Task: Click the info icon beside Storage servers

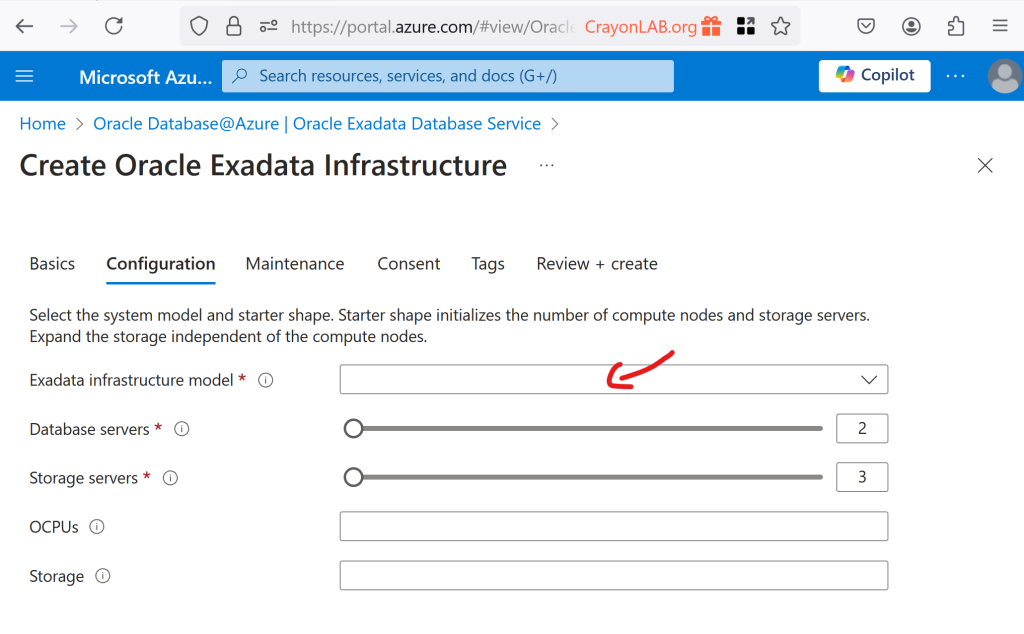Action: pos(170,478)
